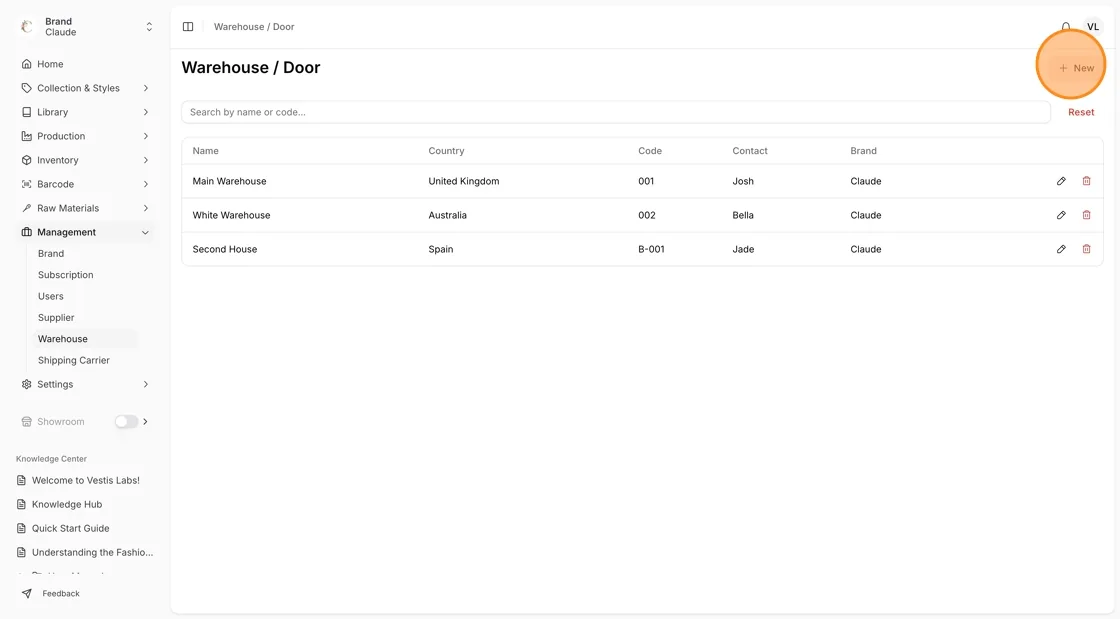Click the Knowledge Hub document icon
Viewport: 1120px width, 619px height.
[x=21, y=505]
